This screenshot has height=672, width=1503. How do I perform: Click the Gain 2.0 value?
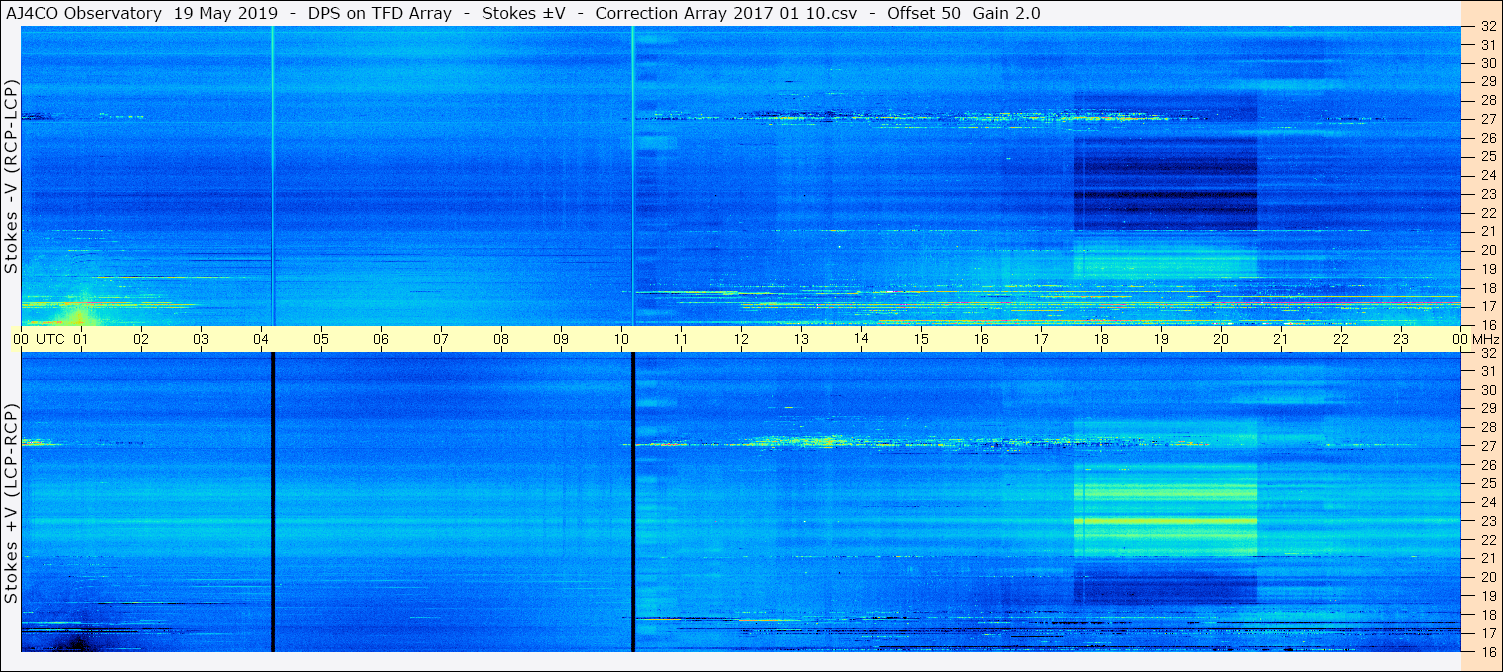coord(1007,13)
